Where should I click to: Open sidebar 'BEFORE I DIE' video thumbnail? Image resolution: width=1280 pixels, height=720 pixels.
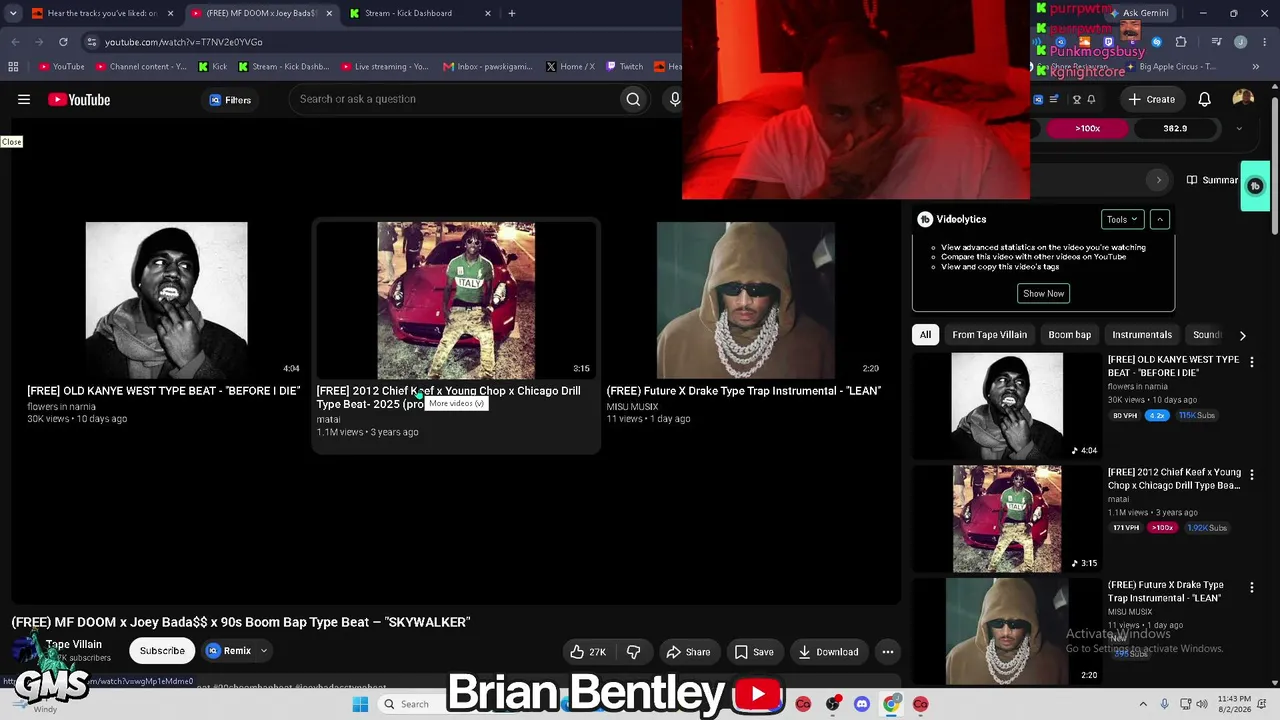click(x=1007, y=406)
